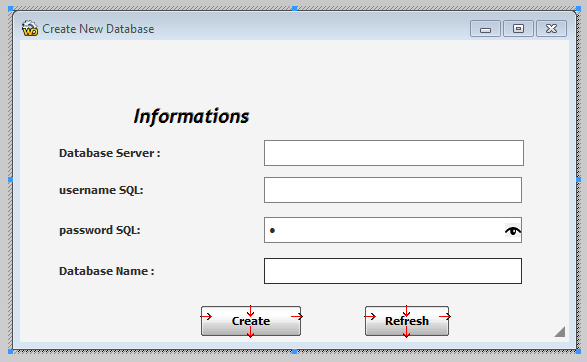Focus the Database Name input field

click(x=393, y=271)
